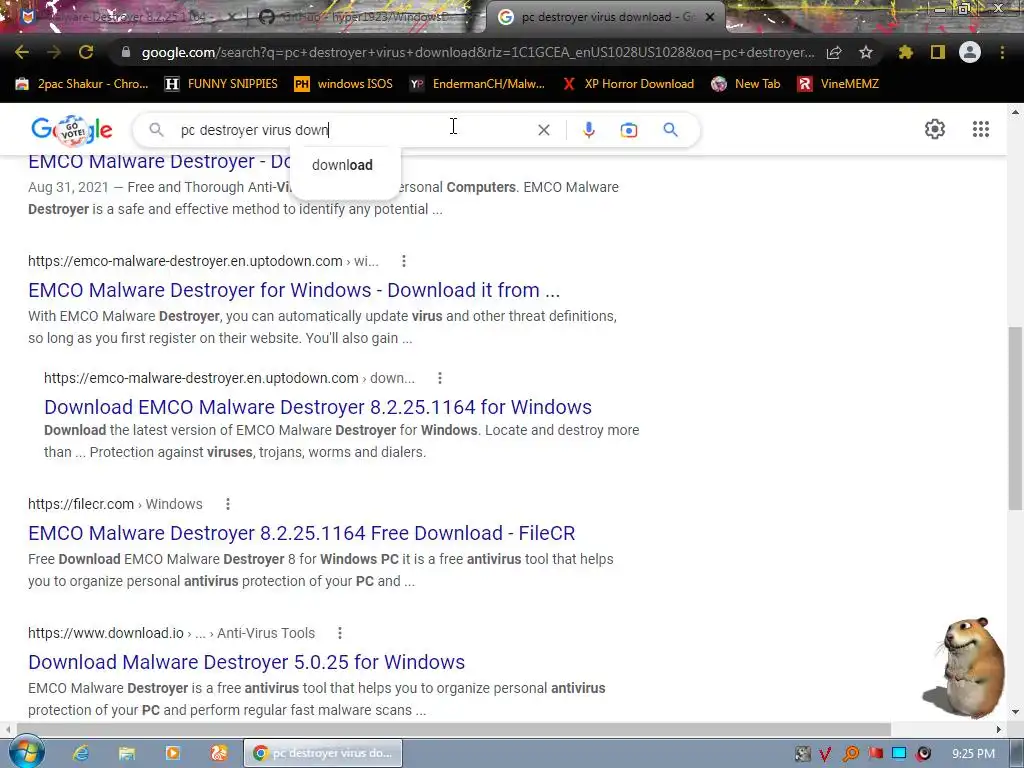
Task: Open the FileCR Free Download result
Action: pyautogui.click(x=302, y=533)
